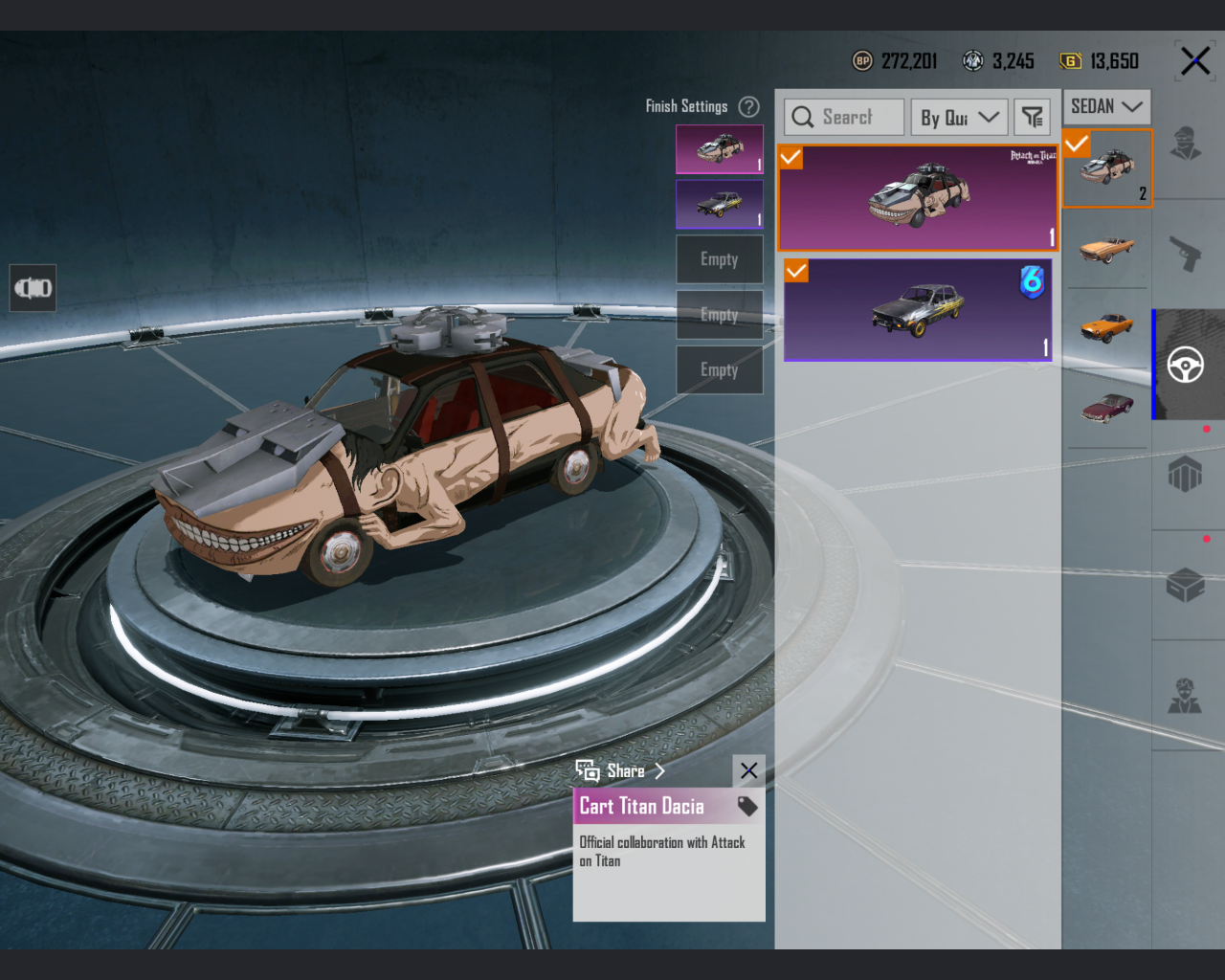Select second finish slot with dark Dacia

click(x=720, y=205)
